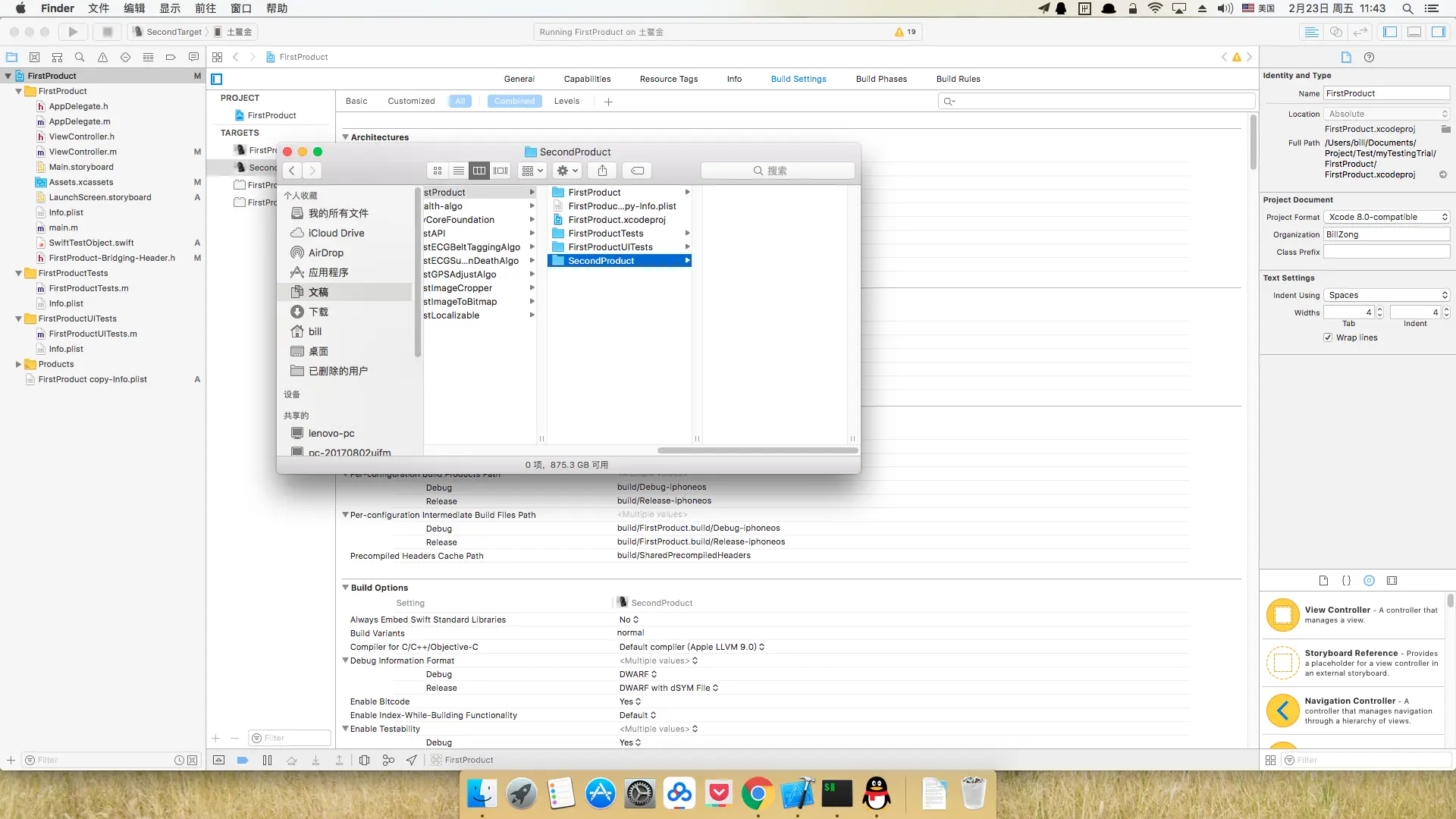
Task: Open the 编辑 menu in menu bar
Action: (134, 8)
